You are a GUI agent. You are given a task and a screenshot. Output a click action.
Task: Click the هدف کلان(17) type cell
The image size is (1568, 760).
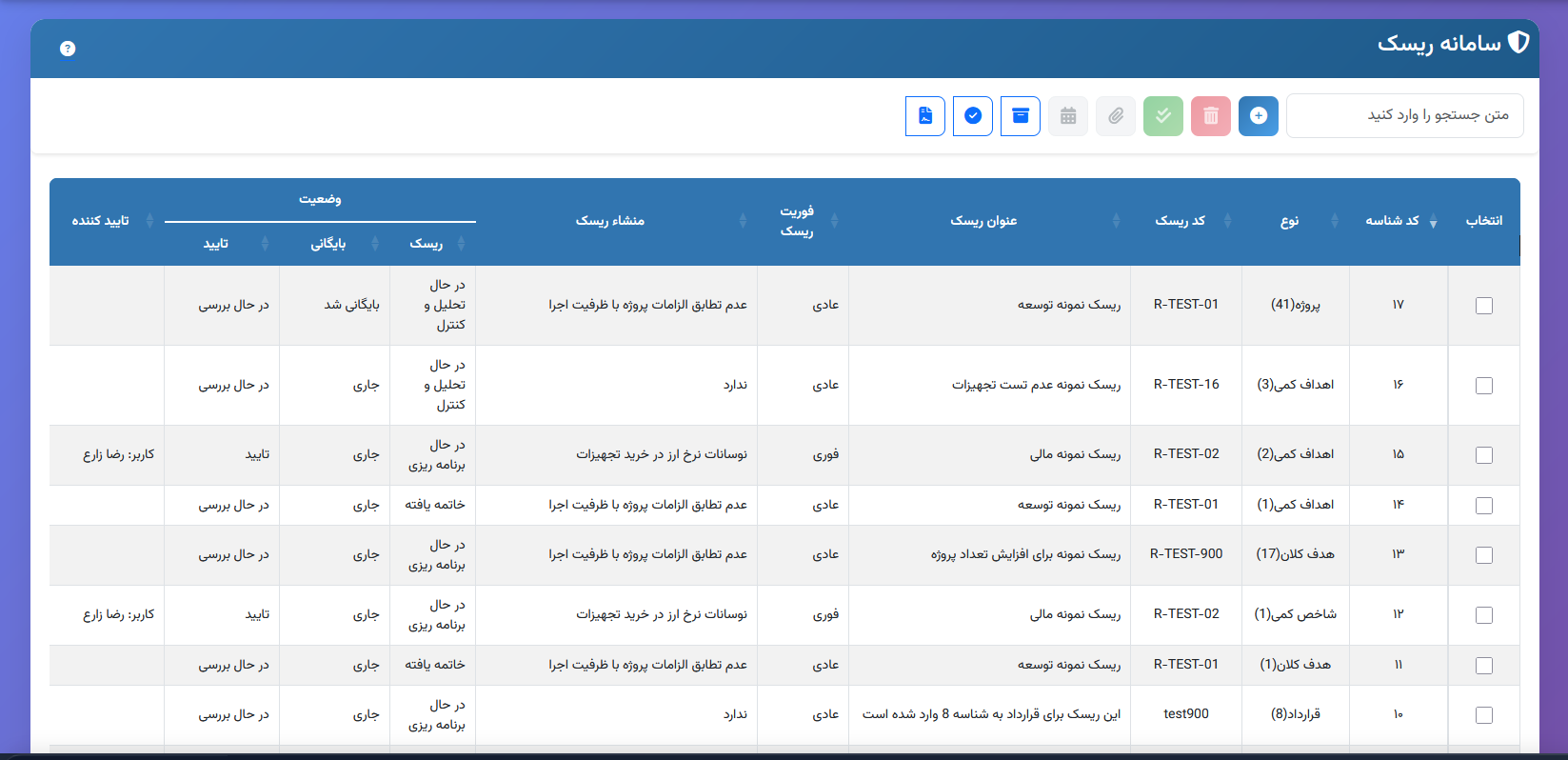coord(1296,554)
